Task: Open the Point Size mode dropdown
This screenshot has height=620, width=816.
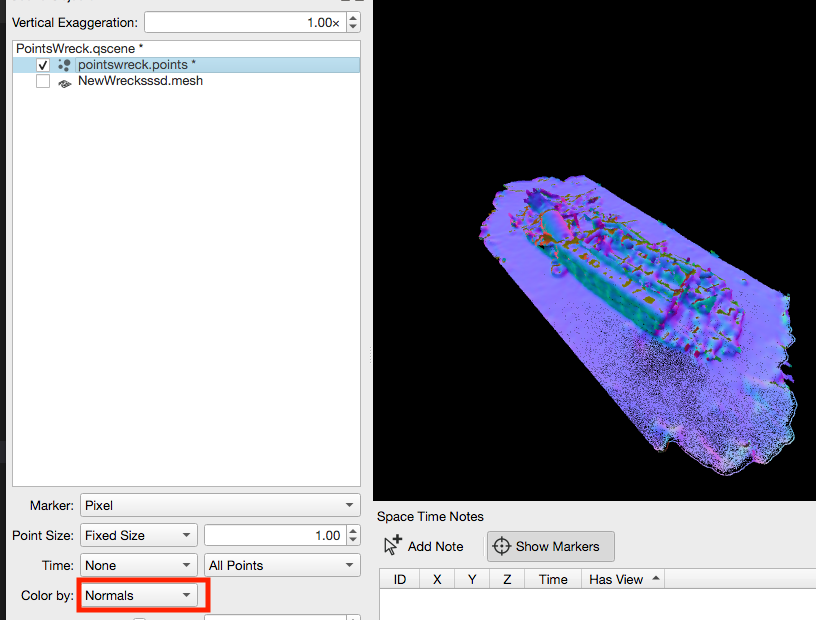Action: [138, 535]
